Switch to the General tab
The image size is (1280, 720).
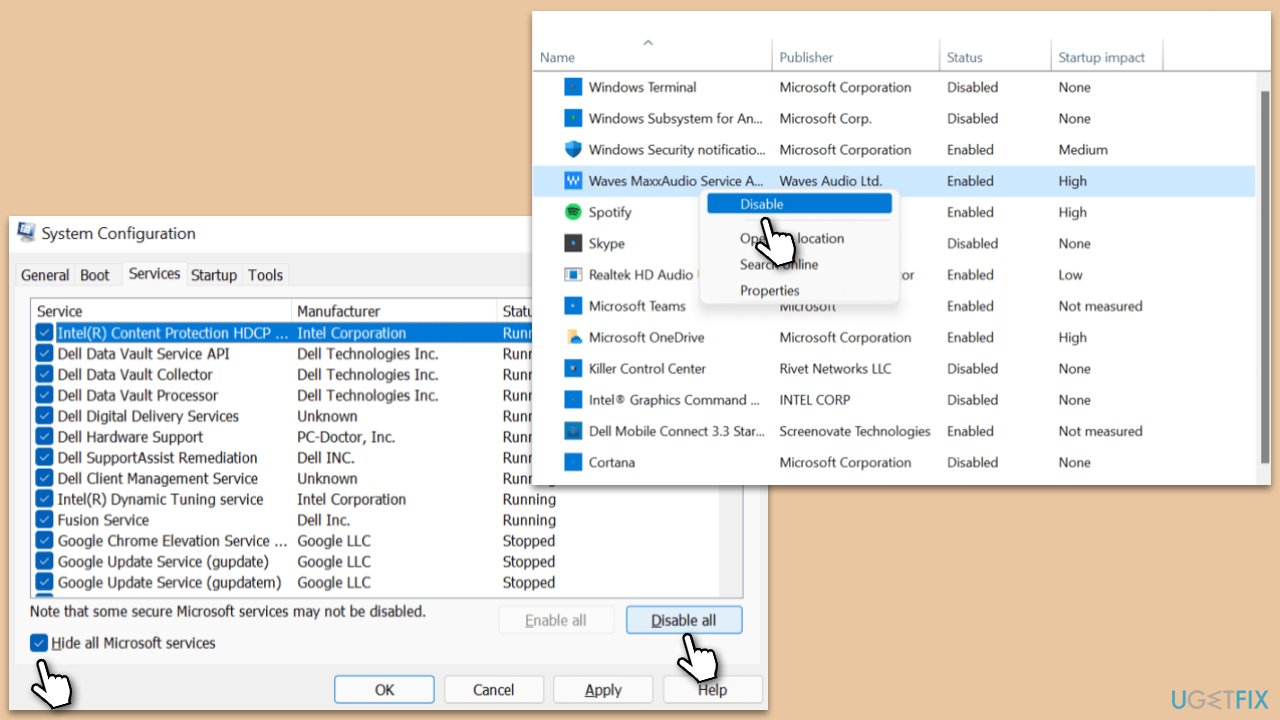click(45, 275)
